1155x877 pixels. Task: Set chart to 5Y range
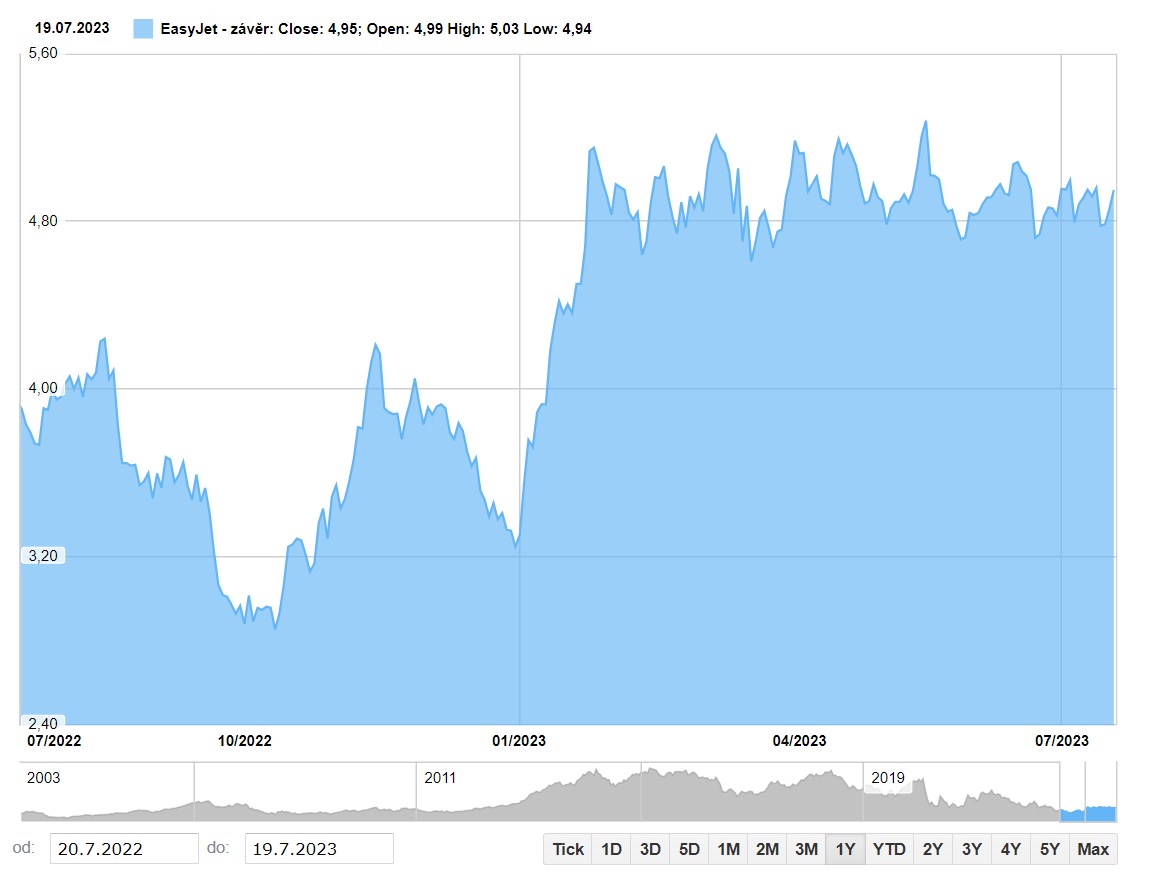[1049, 849]
